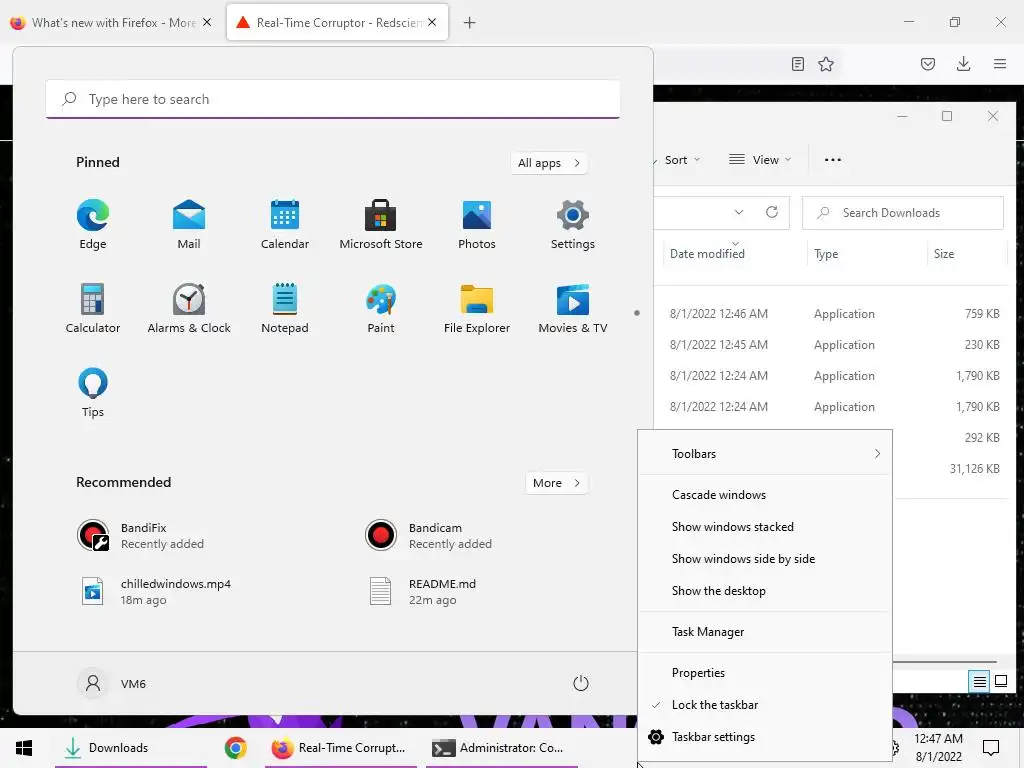
Task: Click the Save to Pocket icon
Action: pyautogui.click(x=928, y=64)
